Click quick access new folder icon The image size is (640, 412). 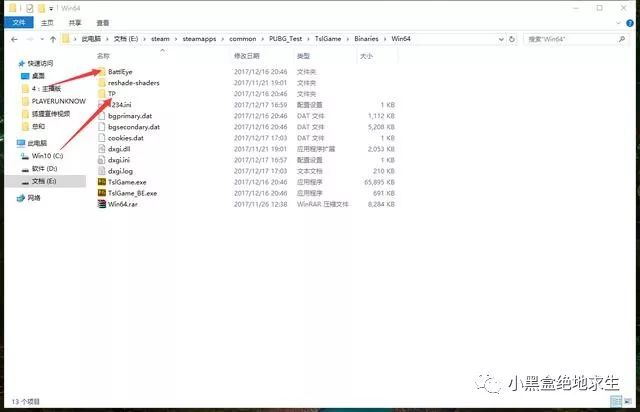point(41,8)
